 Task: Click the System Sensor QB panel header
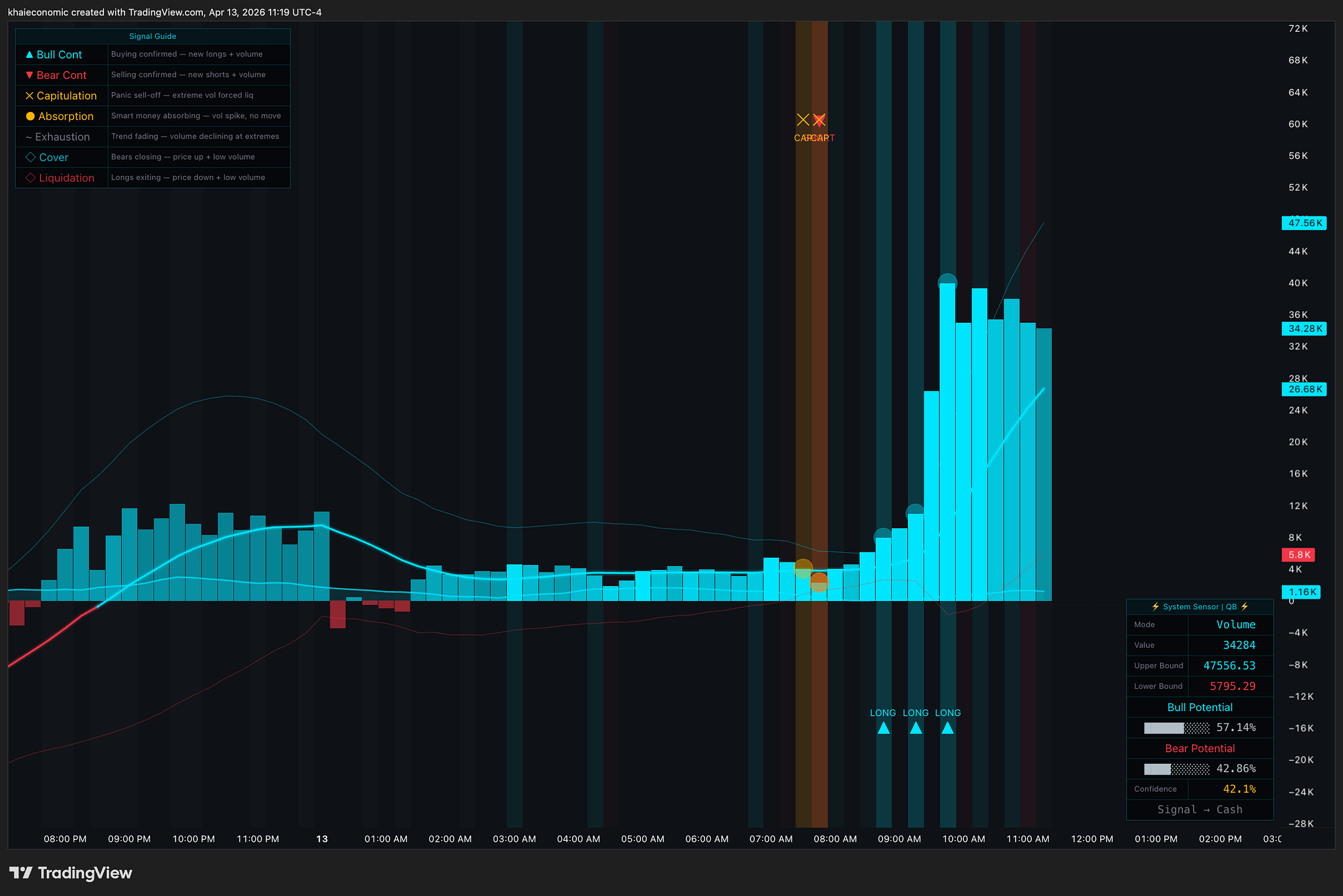coord(1200,607)
